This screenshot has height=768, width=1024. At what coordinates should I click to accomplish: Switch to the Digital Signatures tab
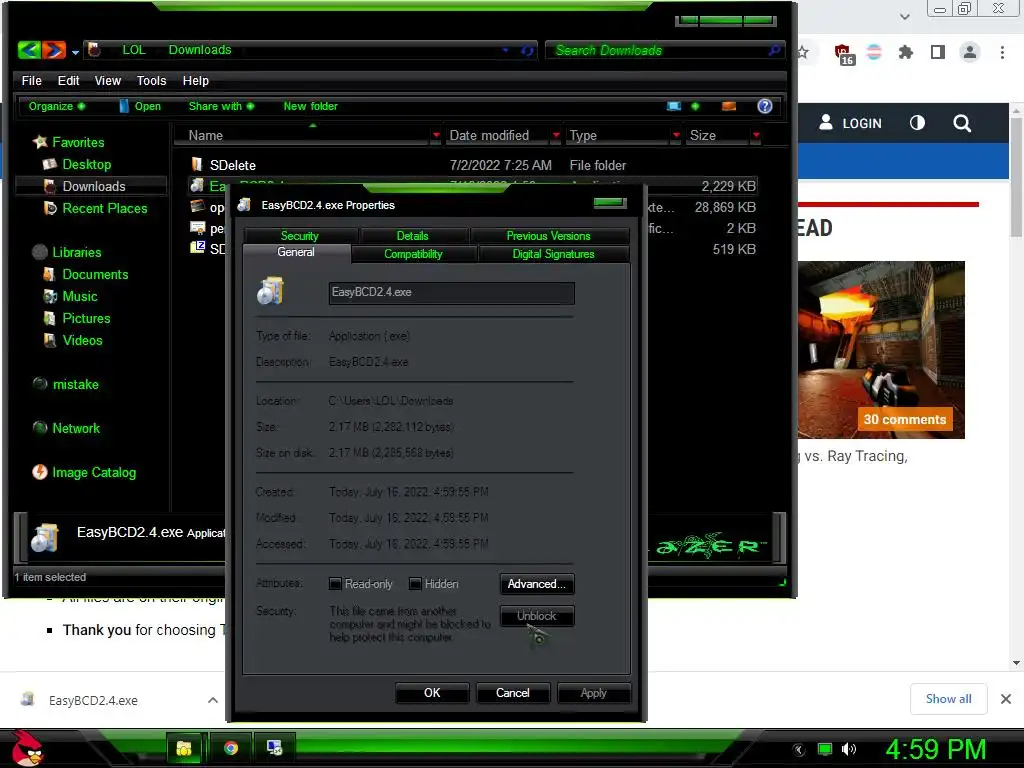pyautogui.click(x=554, y=254)
